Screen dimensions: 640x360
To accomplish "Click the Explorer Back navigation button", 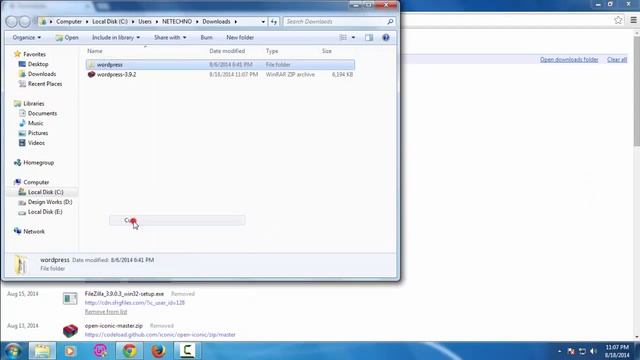I will 12,22.
